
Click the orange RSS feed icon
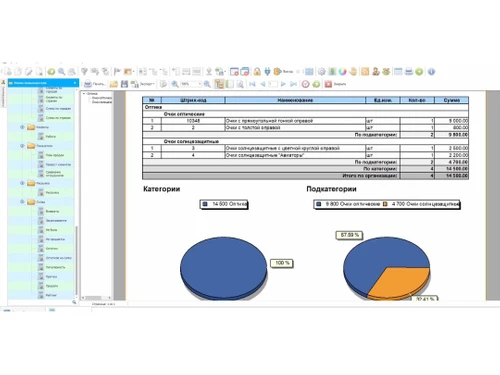point(365,71)
